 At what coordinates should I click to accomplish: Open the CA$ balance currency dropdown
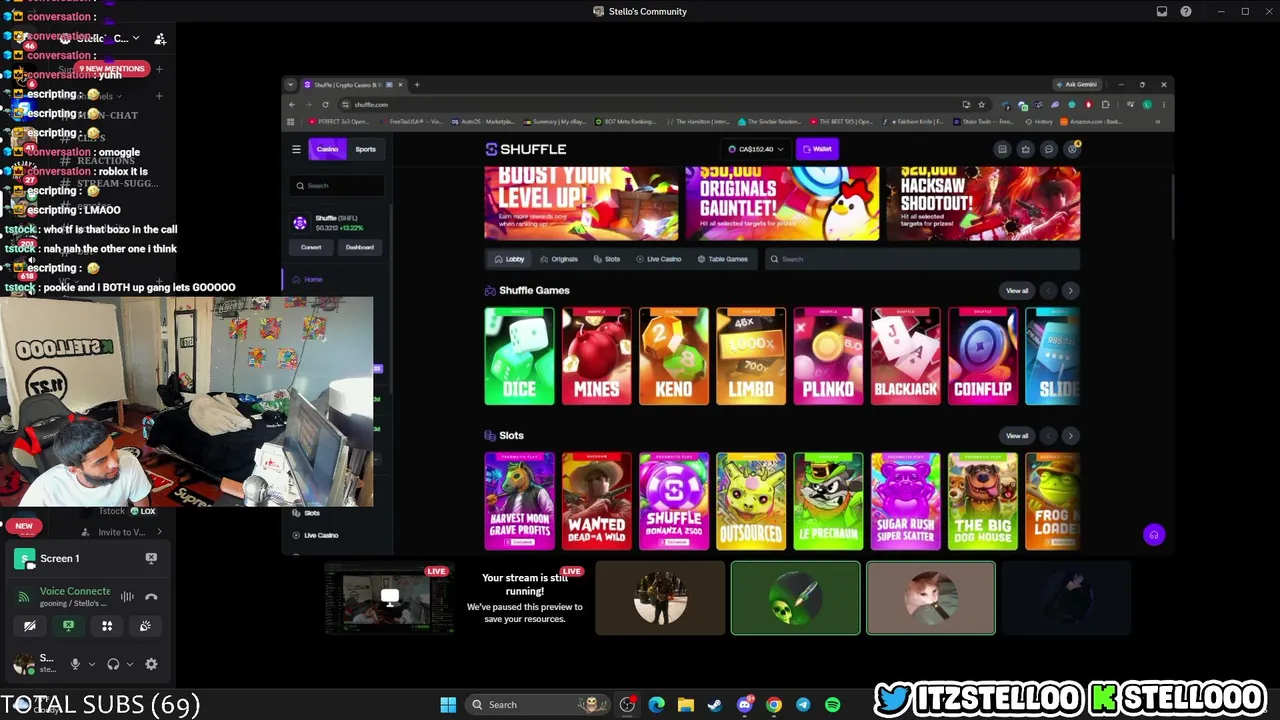coord(756,149)
